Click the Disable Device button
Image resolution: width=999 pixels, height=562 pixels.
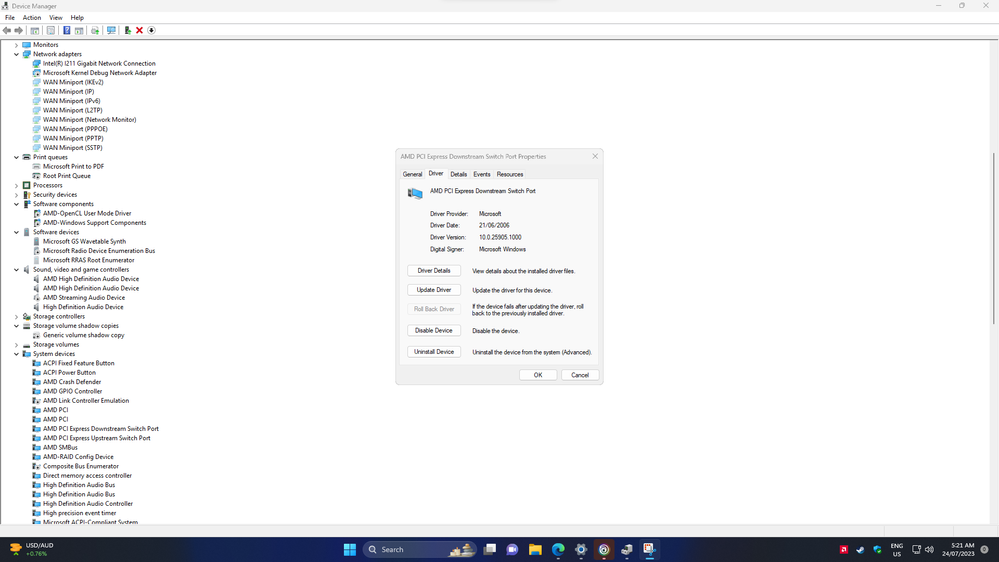(x=434, y=331)
